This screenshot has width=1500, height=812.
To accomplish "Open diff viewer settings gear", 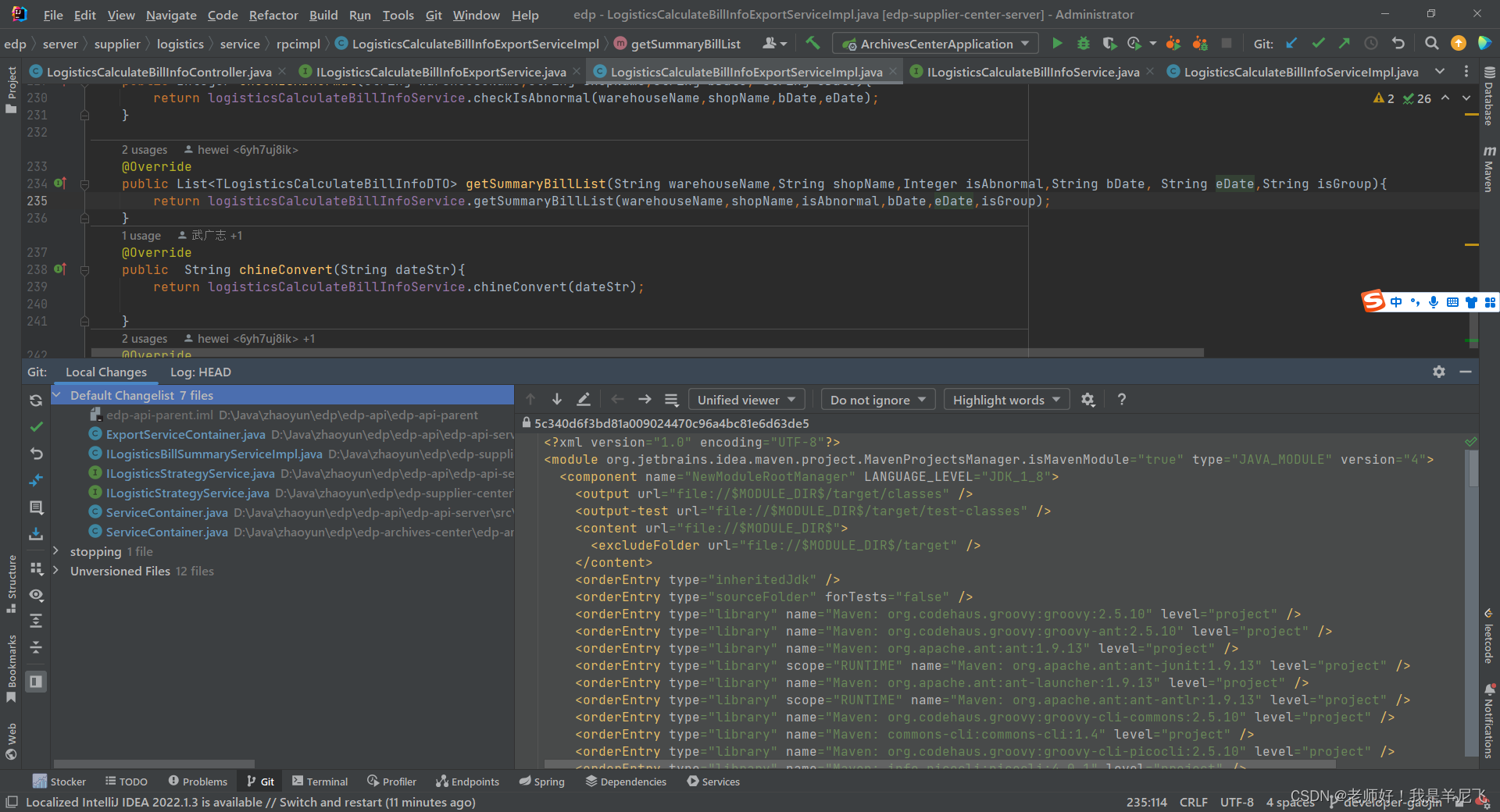I will (x=1087, y=400).
